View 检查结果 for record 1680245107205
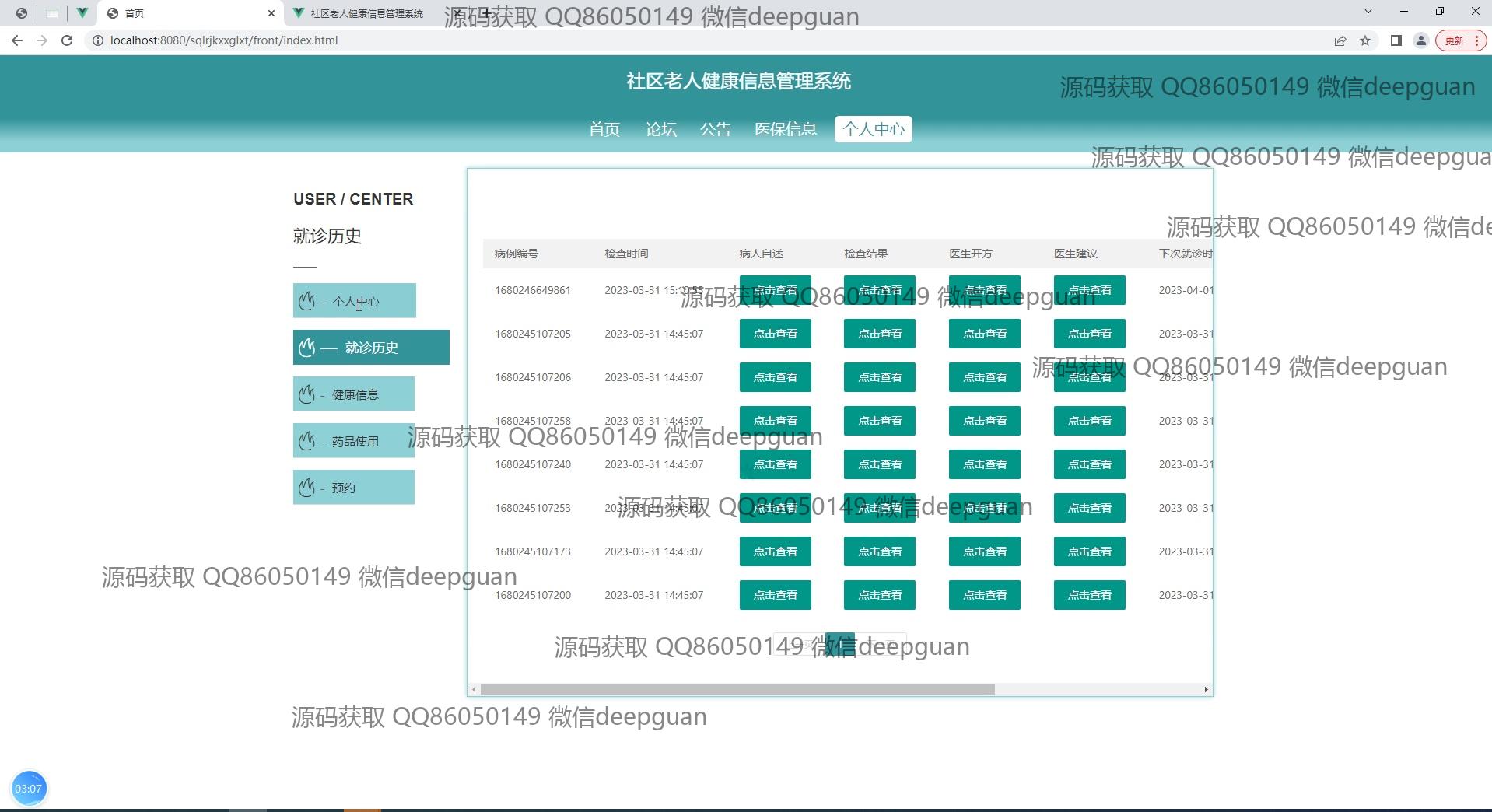 (x=879, y=334)
